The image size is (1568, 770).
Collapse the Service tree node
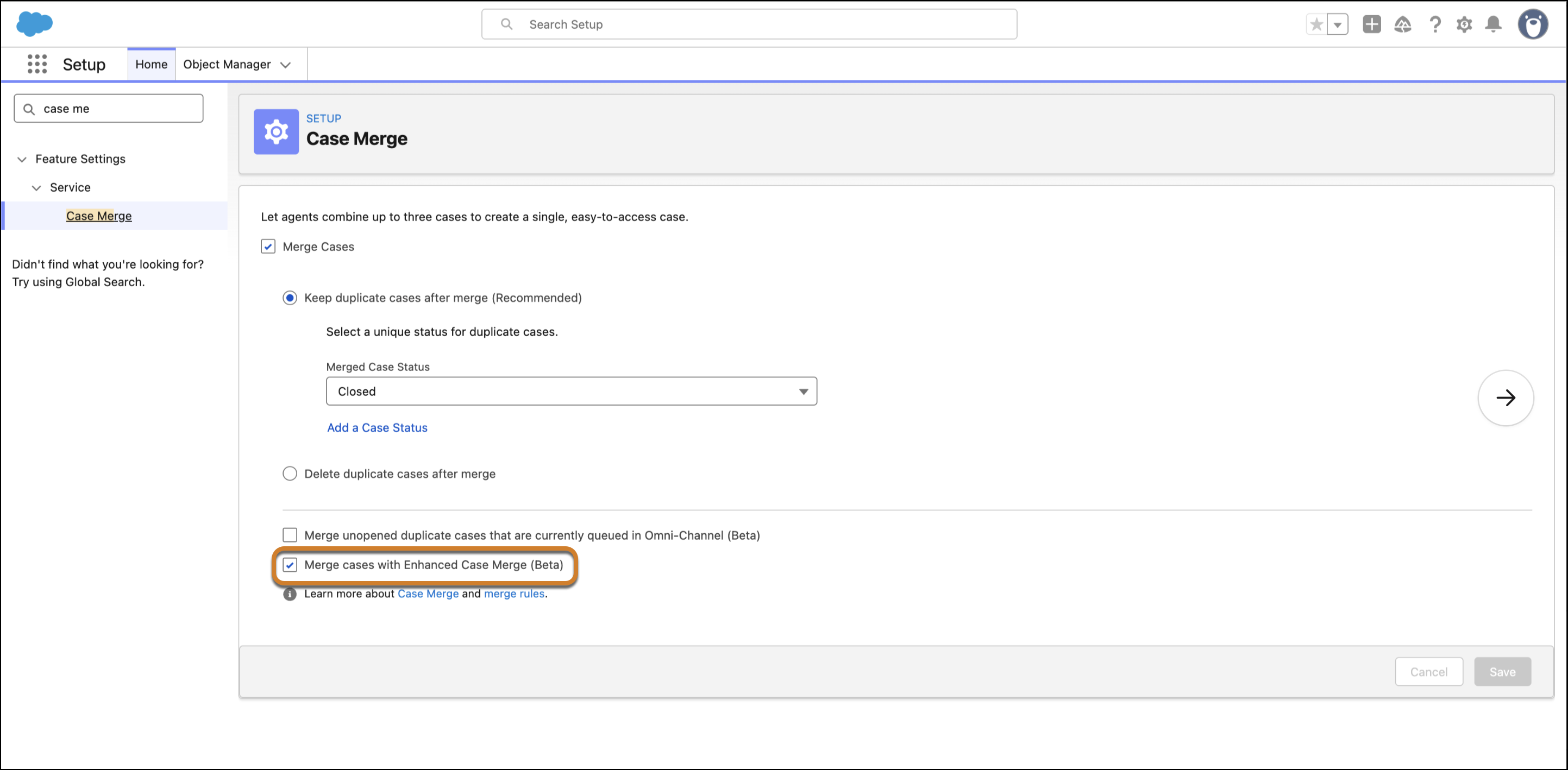pos(36,188)
